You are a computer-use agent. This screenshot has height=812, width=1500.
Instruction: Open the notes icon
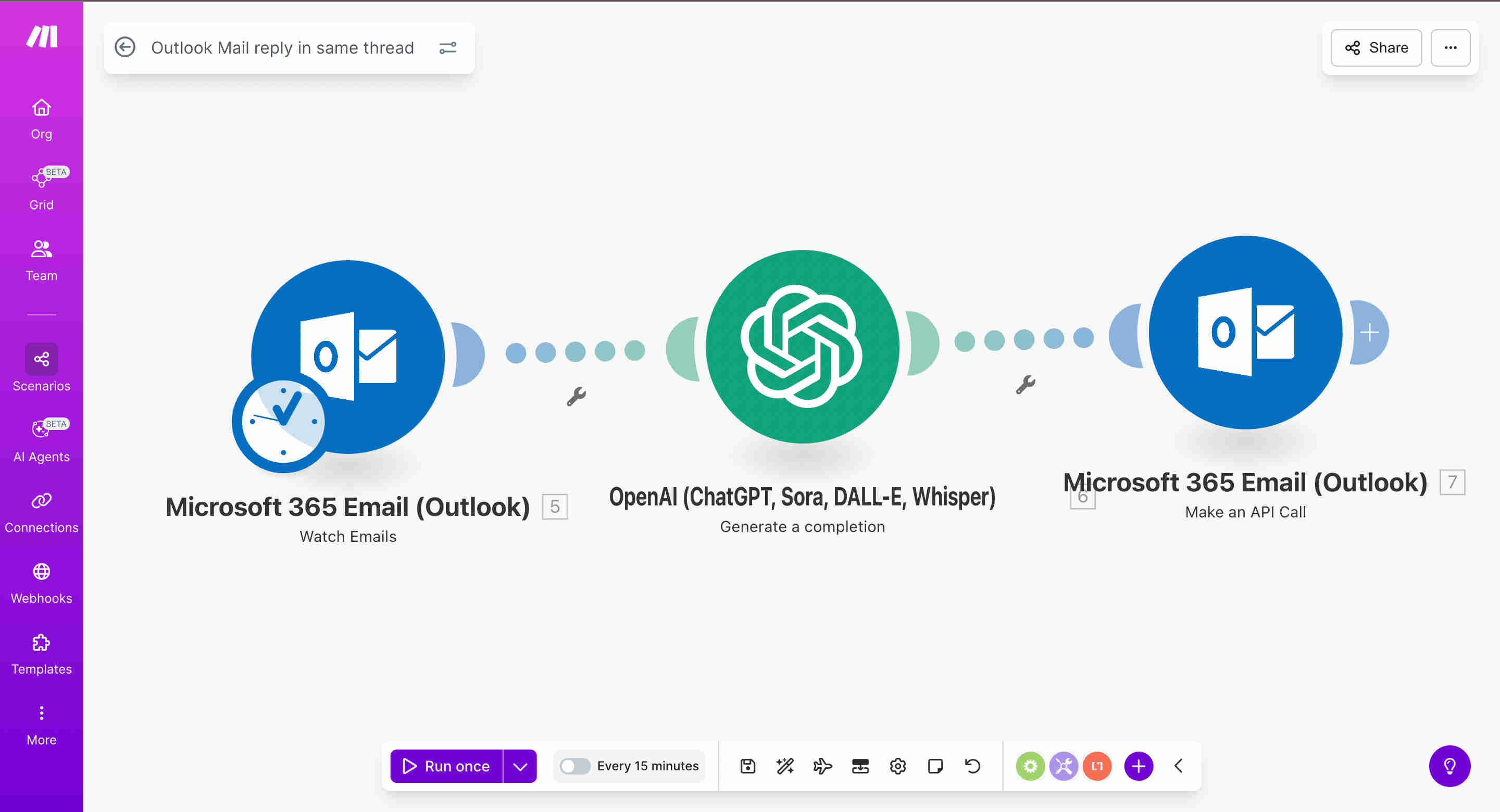pos(935,766)
